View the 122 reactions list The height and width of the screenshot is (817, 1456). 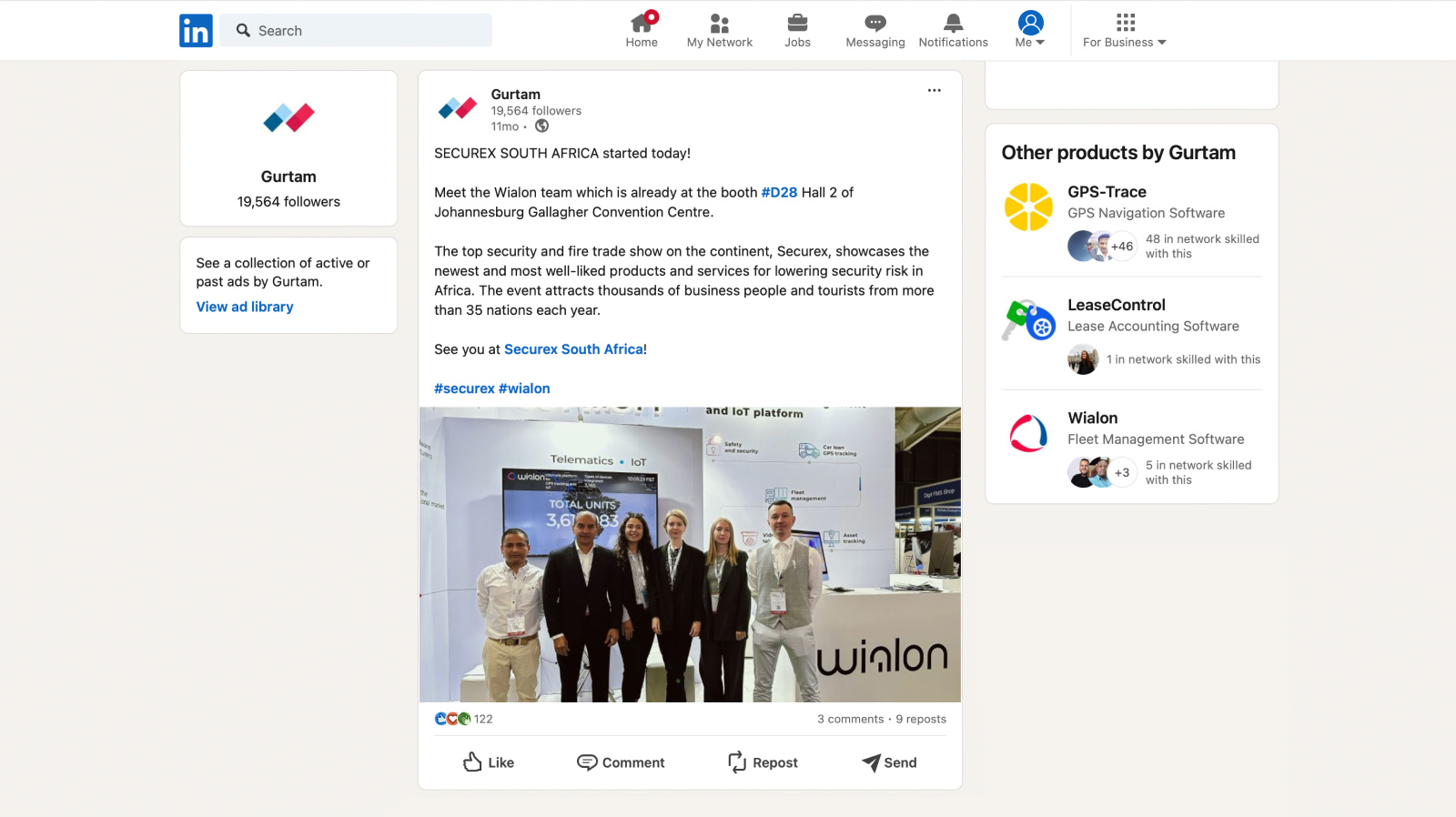coord(463,719)
